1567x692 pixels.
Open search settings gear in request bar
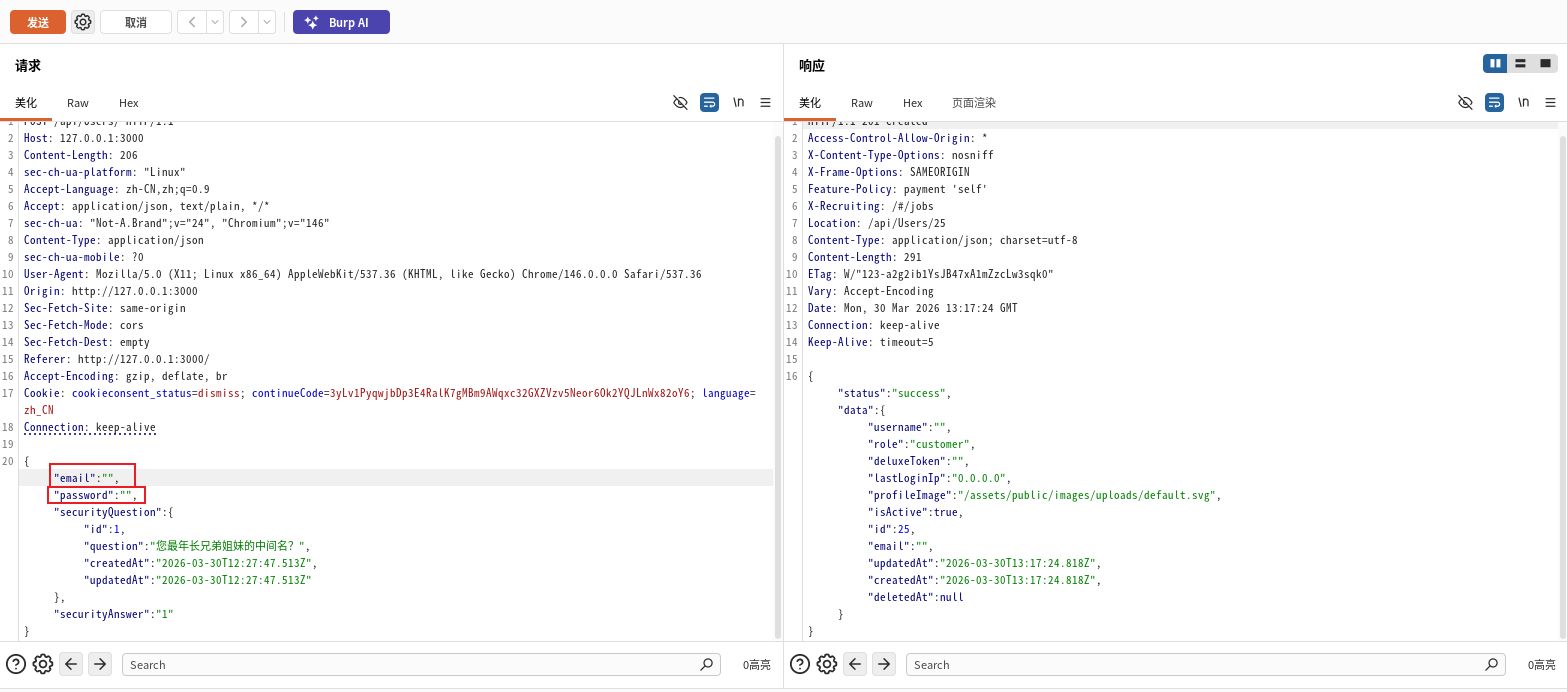pyautogui.click(x=43, y=664)
